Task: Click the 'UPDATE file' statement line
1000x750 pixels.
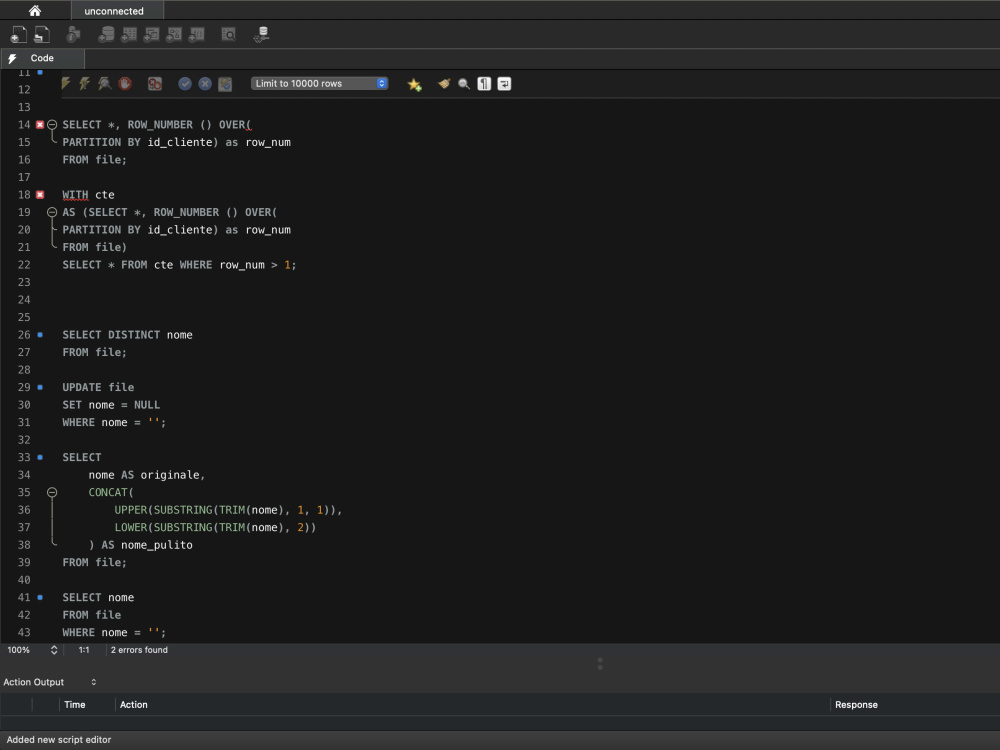Action: (98, 387)
